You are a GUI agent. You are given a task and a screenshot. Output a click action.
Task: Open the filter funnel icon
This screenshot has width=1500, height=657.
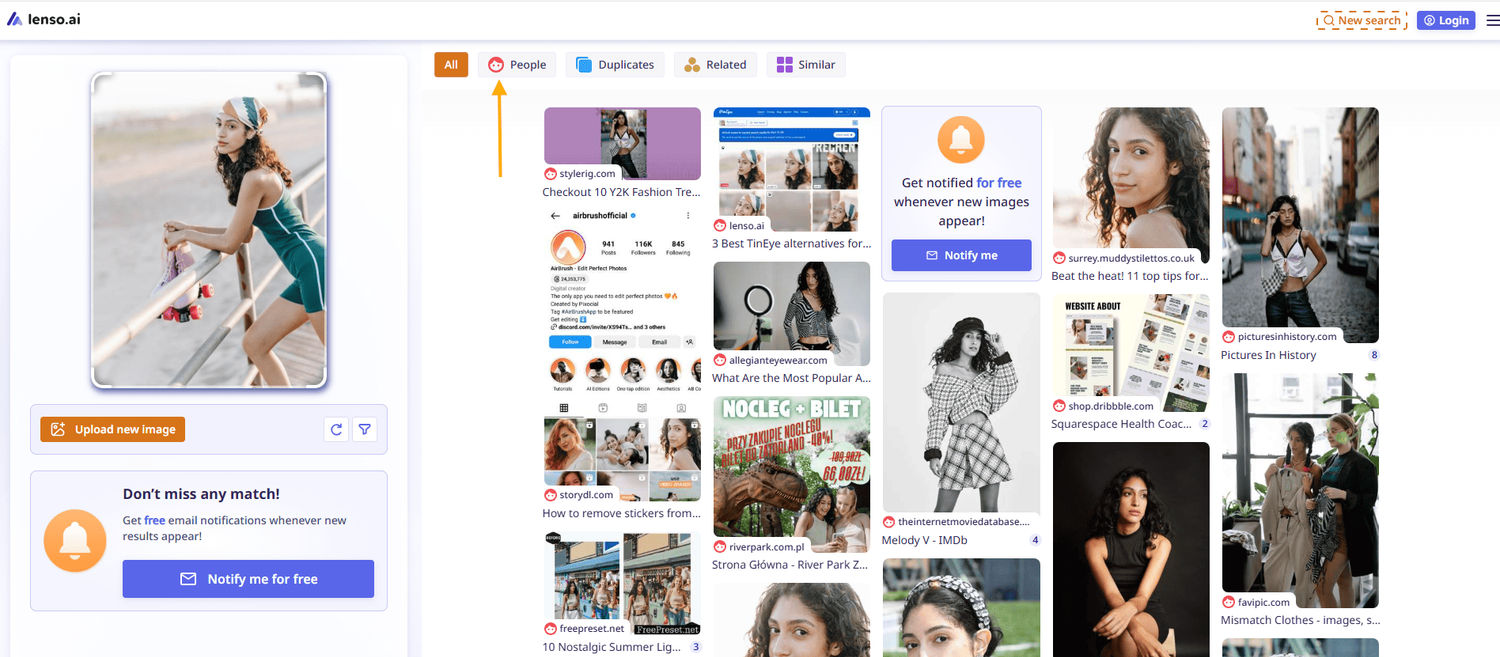[365, 429]
